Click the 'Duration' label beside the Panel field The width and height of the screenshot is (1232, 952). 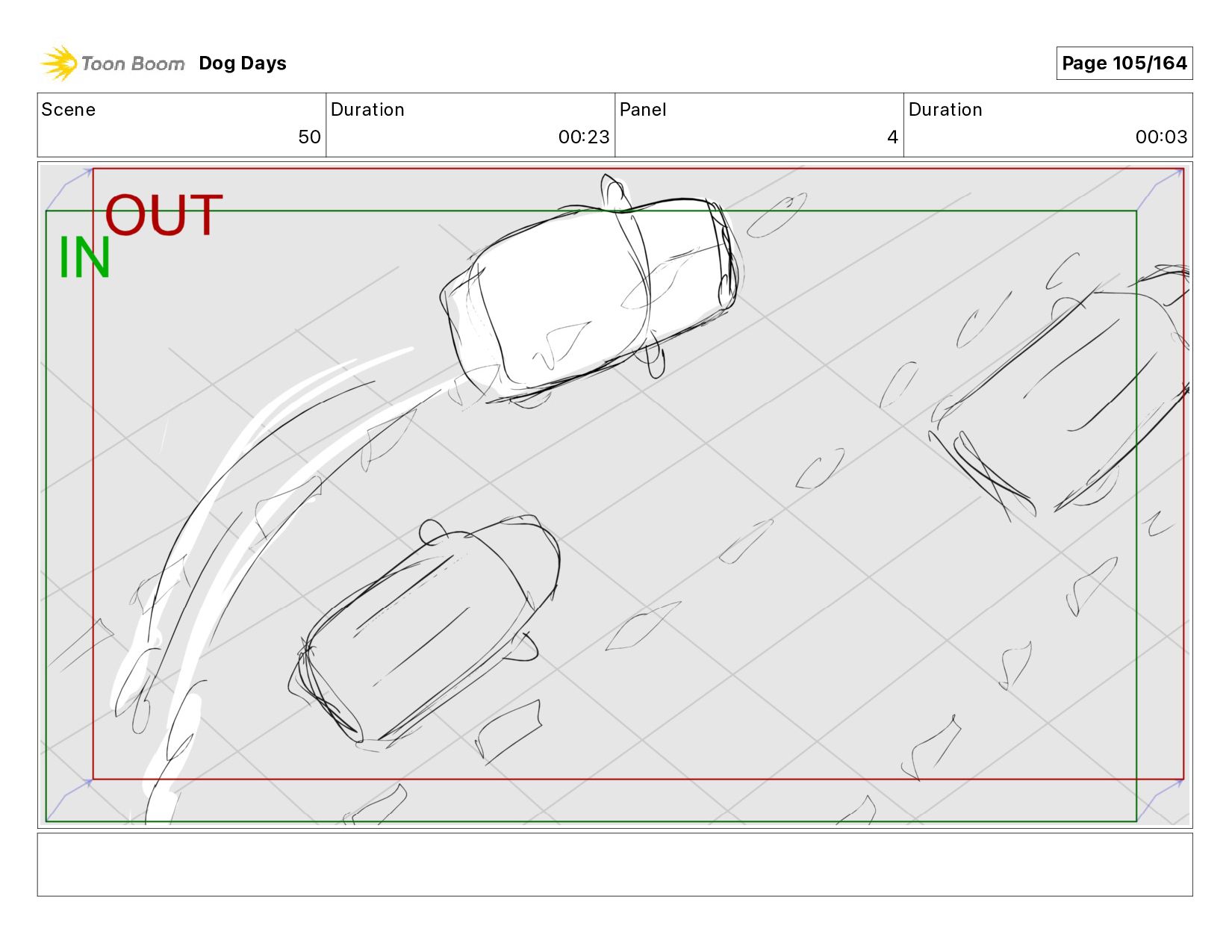pos(945,110)
